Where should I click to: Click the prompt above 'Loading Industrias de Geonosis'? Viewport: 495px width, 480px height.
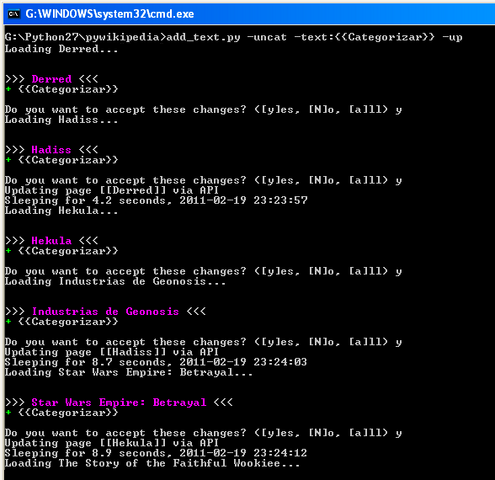[203, 271]
